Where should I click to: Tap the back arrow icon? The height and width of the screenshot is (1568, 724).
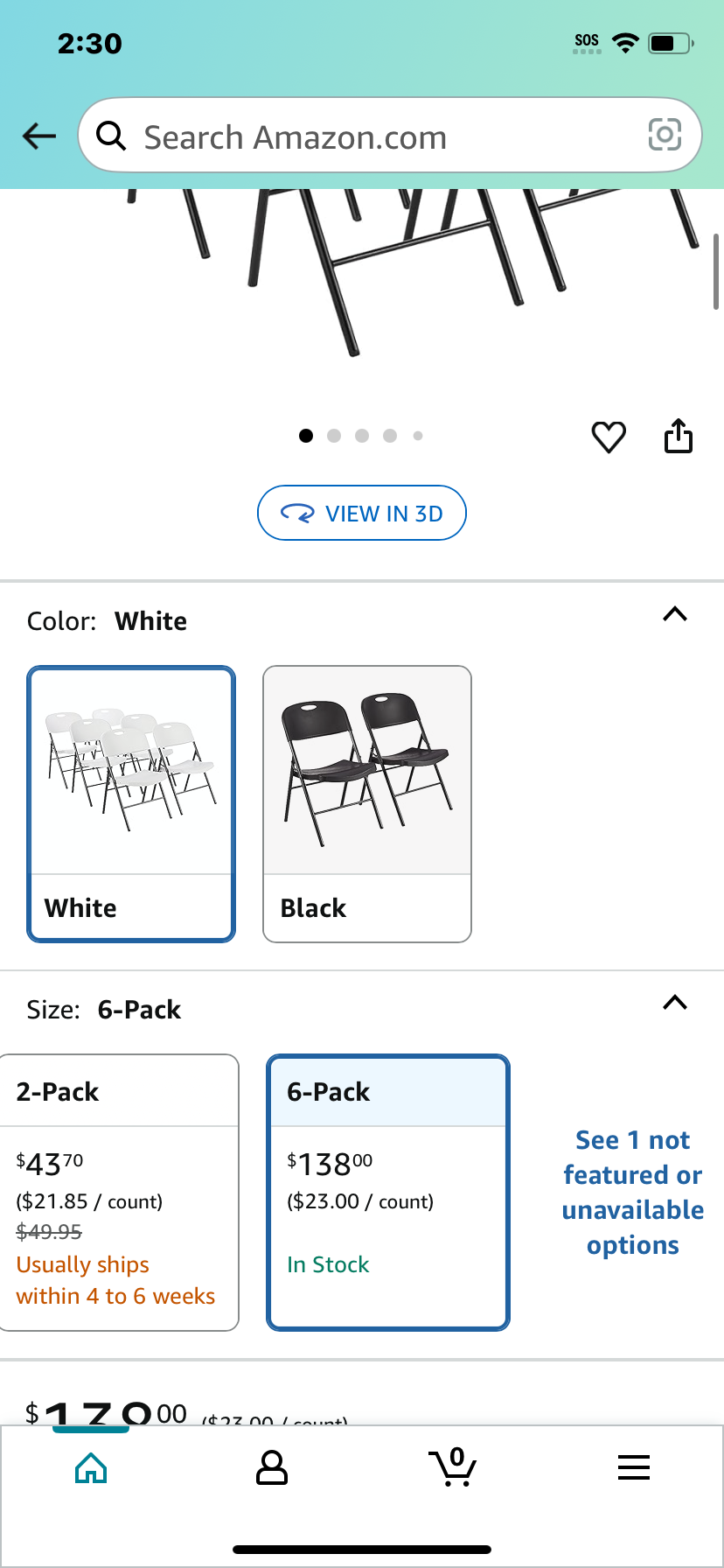pyautogui.click(x=39, y=136)
